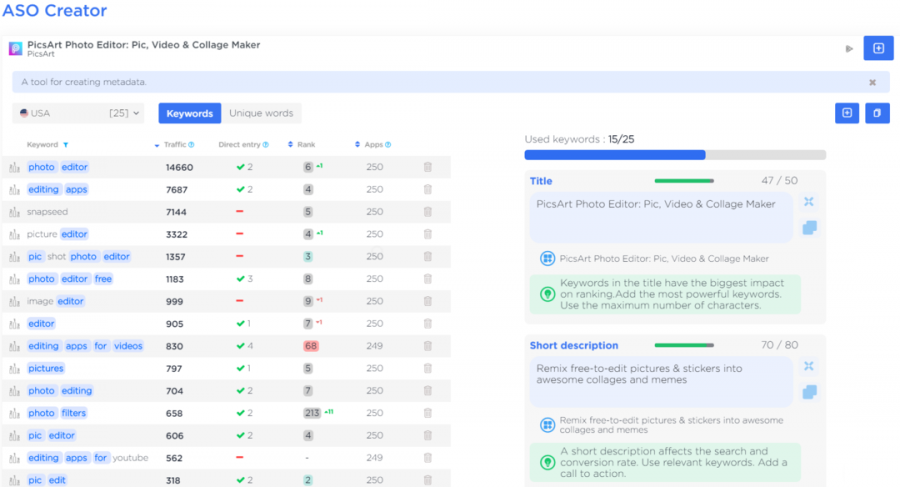Open the USA country dropdown

tap(78, 113)
